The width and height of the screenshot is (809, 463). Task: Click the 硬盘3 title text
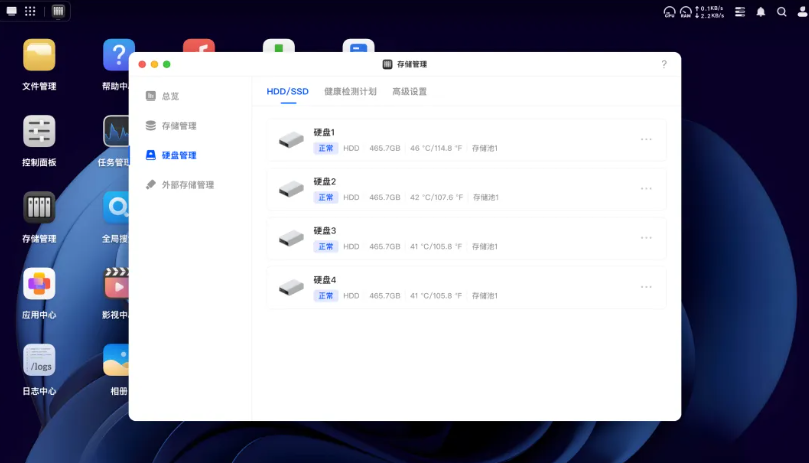click(325, 230)
